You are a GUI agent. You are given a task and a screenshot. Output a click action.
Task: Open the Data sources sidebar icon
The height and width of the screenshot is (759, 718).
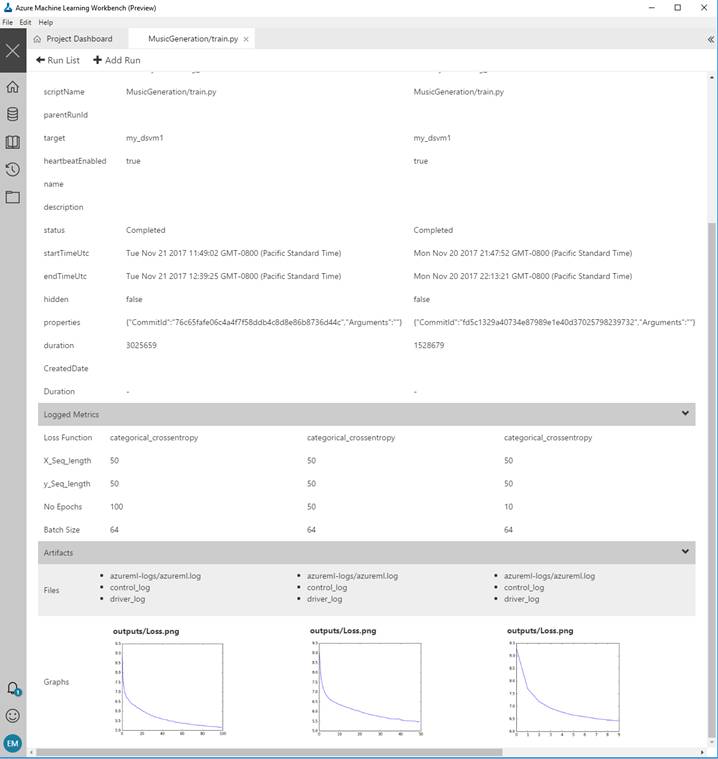pos(13,114)
